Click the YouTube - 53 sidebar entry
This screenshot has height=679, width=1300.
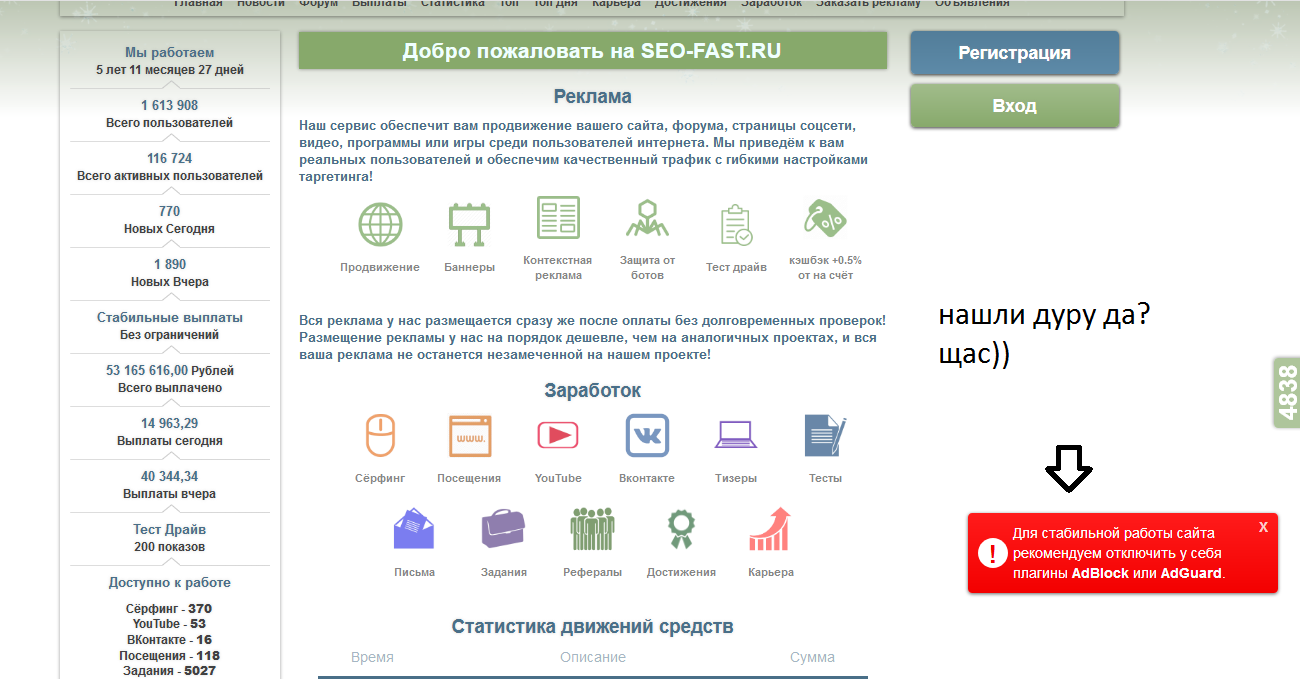(169, 624)
